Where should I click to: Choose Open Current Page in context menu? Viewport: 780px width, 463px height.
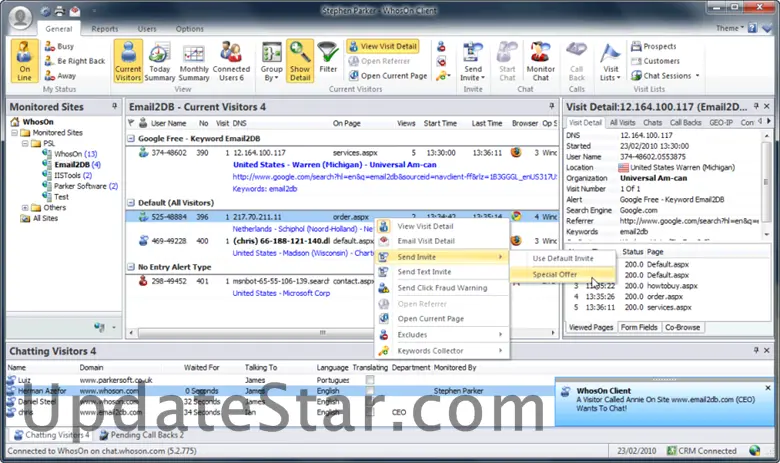click(442, 319)
